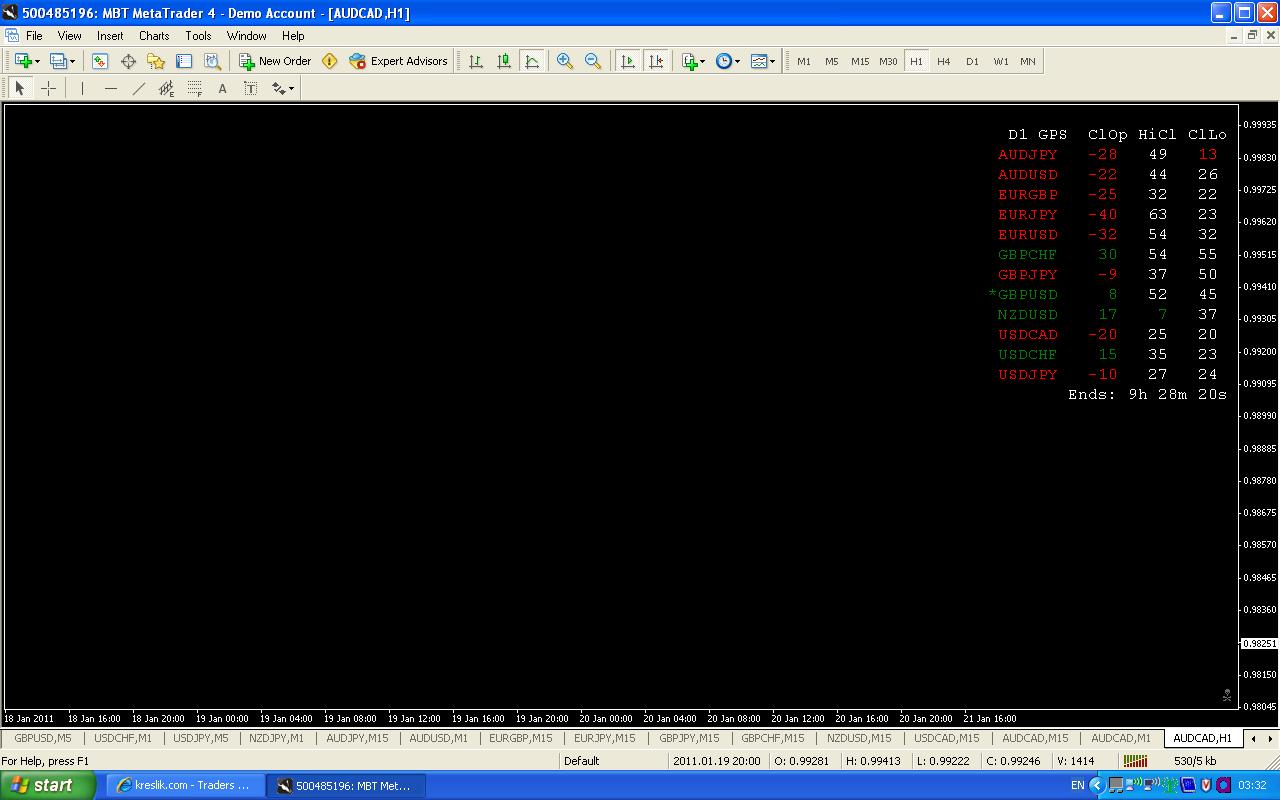Choose the Trendline drawing tool

point(139,88)
